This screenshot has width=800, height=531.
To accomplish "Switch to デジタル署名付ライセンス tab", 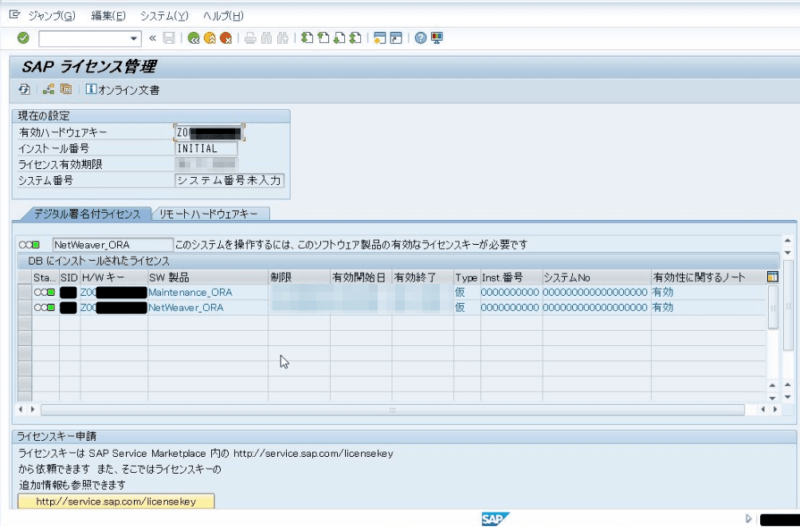I will (87, 214).
